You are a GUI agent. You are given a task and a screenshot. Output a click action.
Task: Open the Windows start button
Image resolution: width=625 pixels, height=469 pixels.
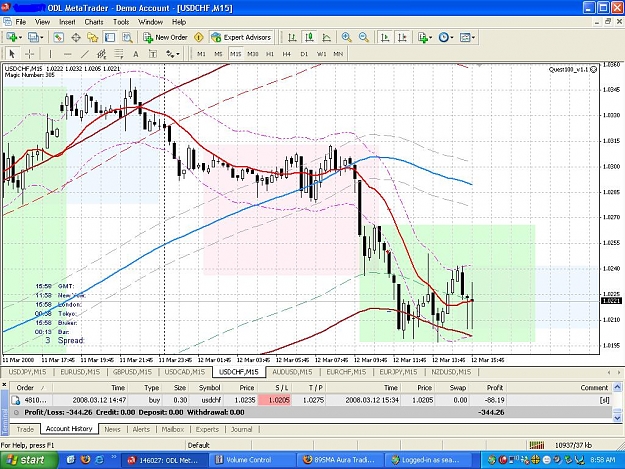pos(29,460)
